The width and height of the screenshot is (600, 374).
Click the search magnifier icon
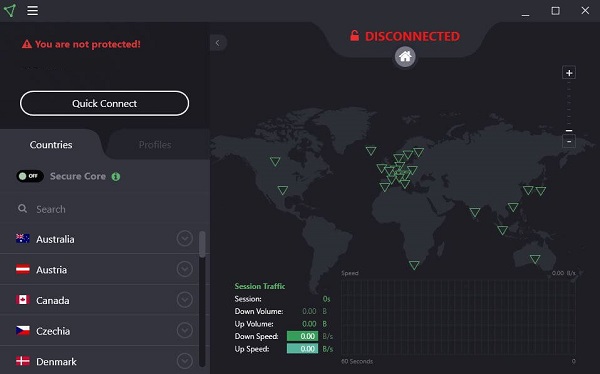click(x=23, y=209)
